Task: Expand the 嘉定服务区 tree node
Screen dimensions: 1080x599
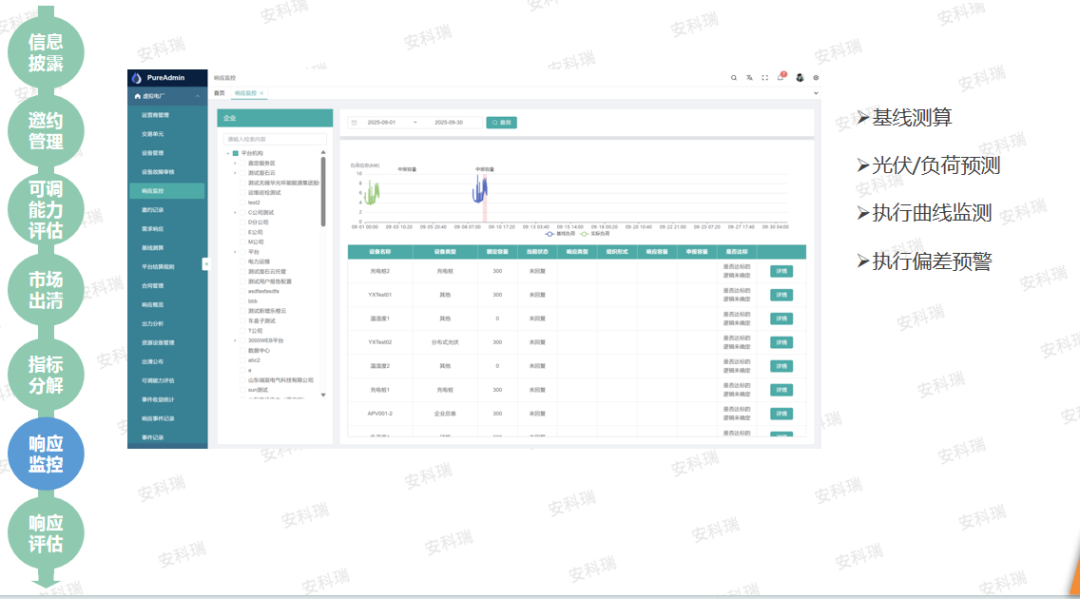Action: pos(235,163)
